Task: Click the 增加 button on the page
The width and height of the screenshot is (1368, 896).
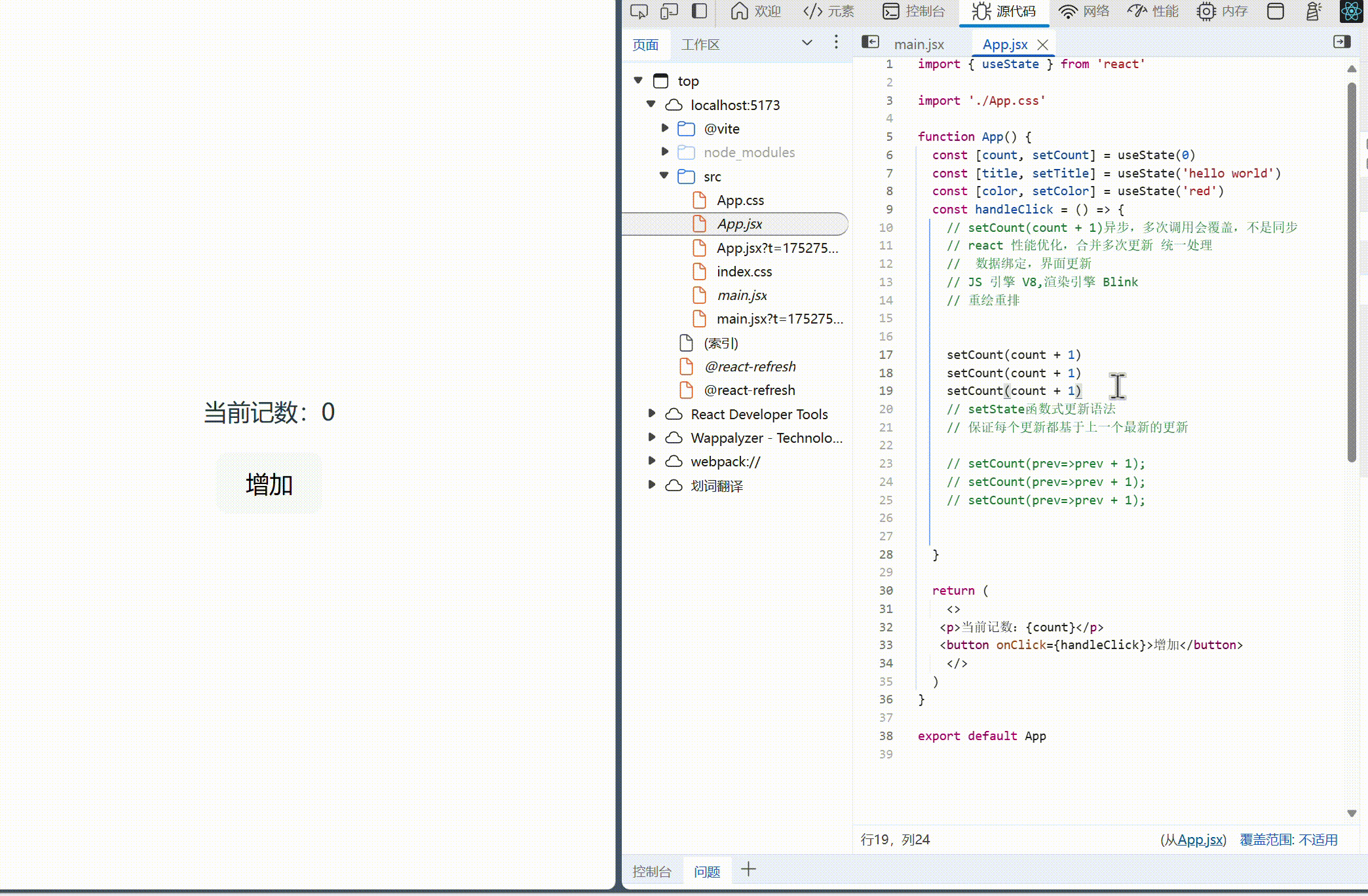Action: pyautogui.click(x=269, y=484)
